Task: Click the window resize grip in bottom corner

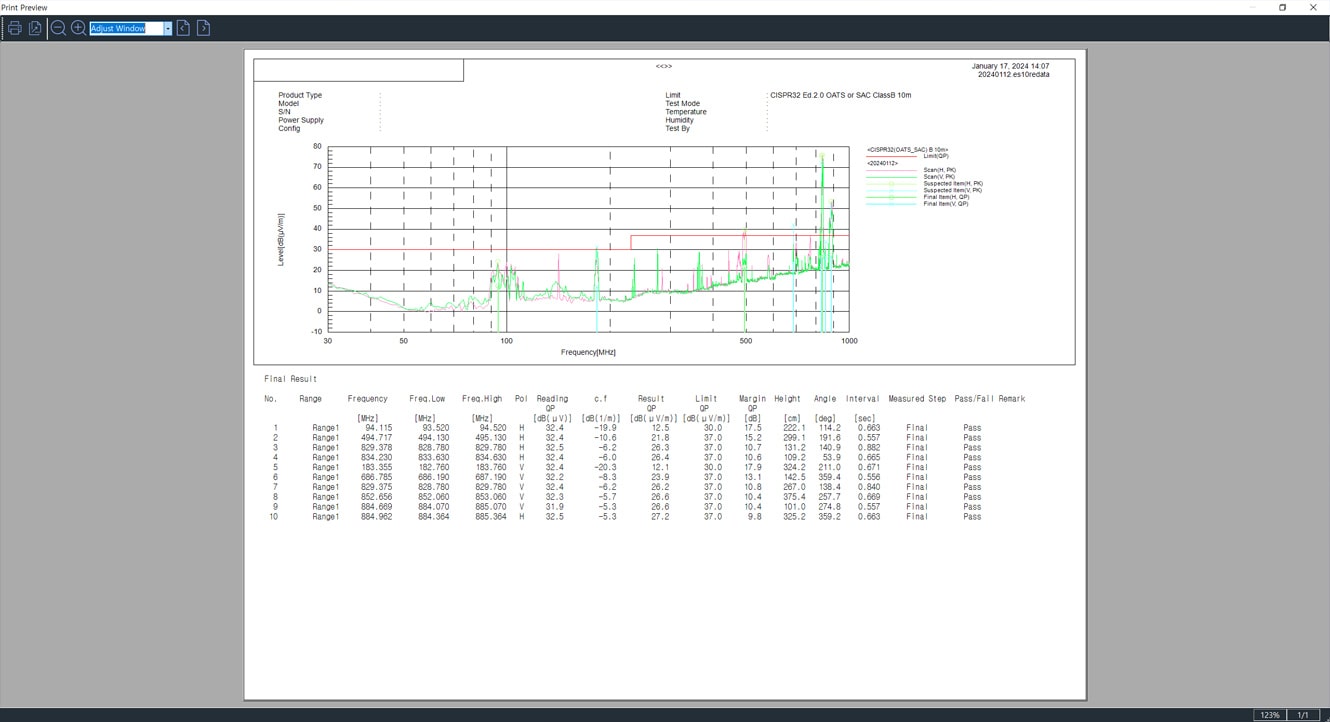Action: pos(1324,716)
